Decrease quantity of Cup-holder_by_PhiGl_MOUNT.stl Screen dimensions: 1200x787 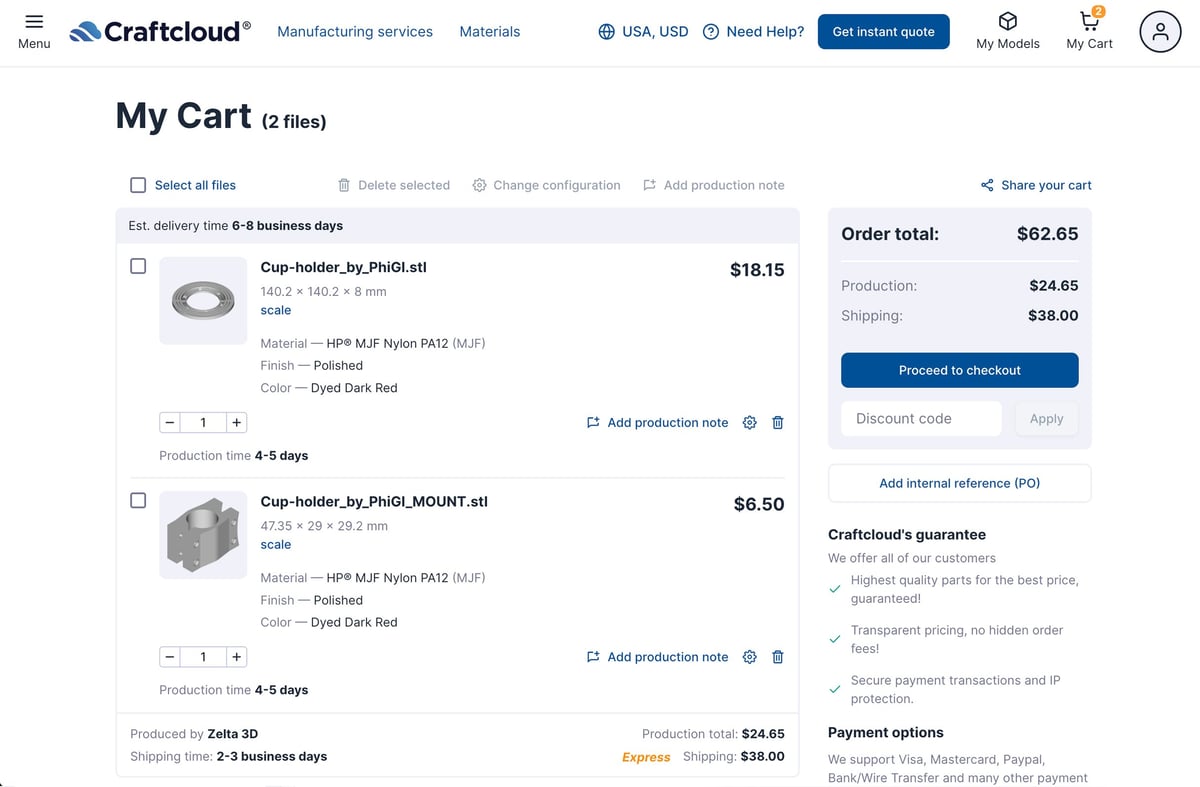coord(170,657)
